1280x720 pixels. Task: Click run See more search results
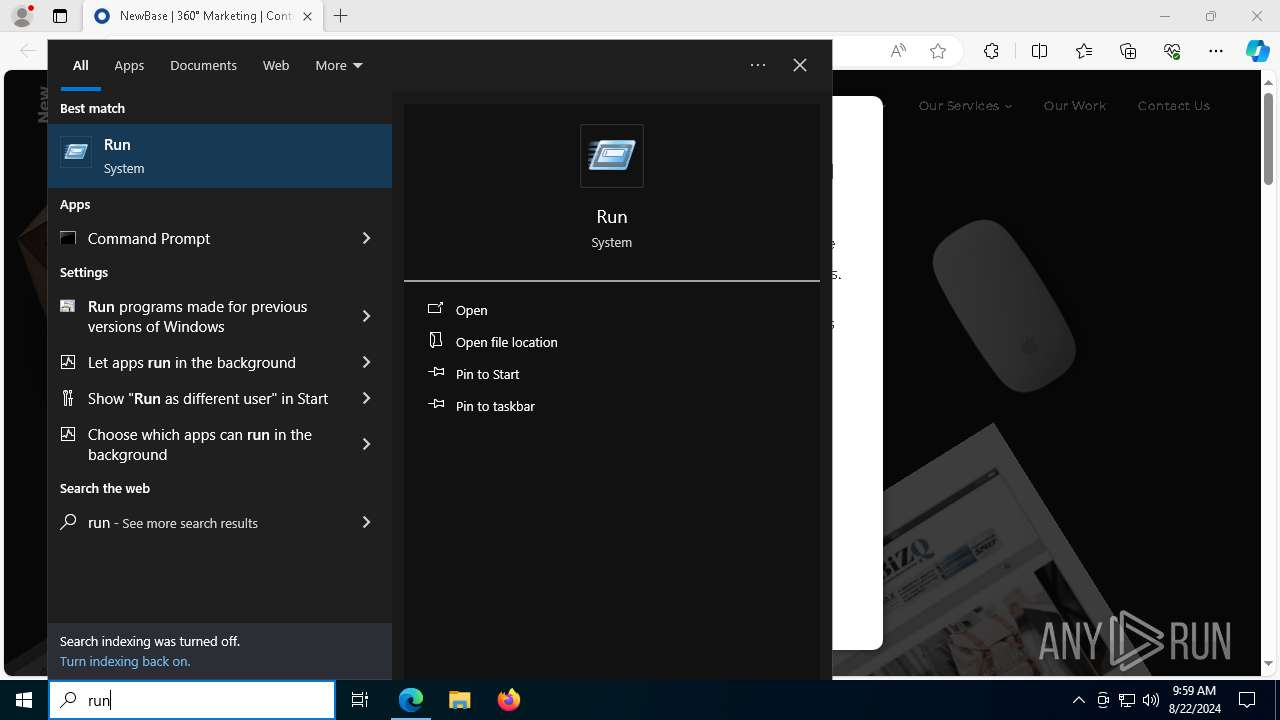click(x=173, y=522)
